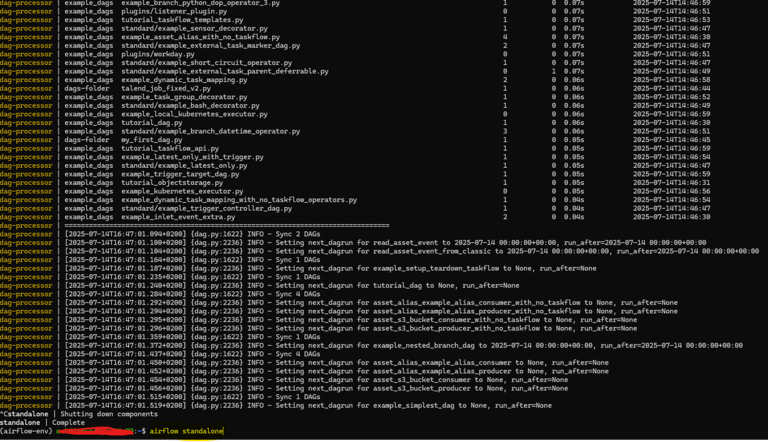
Task: Select standard/example_branch_datetime_operator.py
Action: tap(211, 131)
